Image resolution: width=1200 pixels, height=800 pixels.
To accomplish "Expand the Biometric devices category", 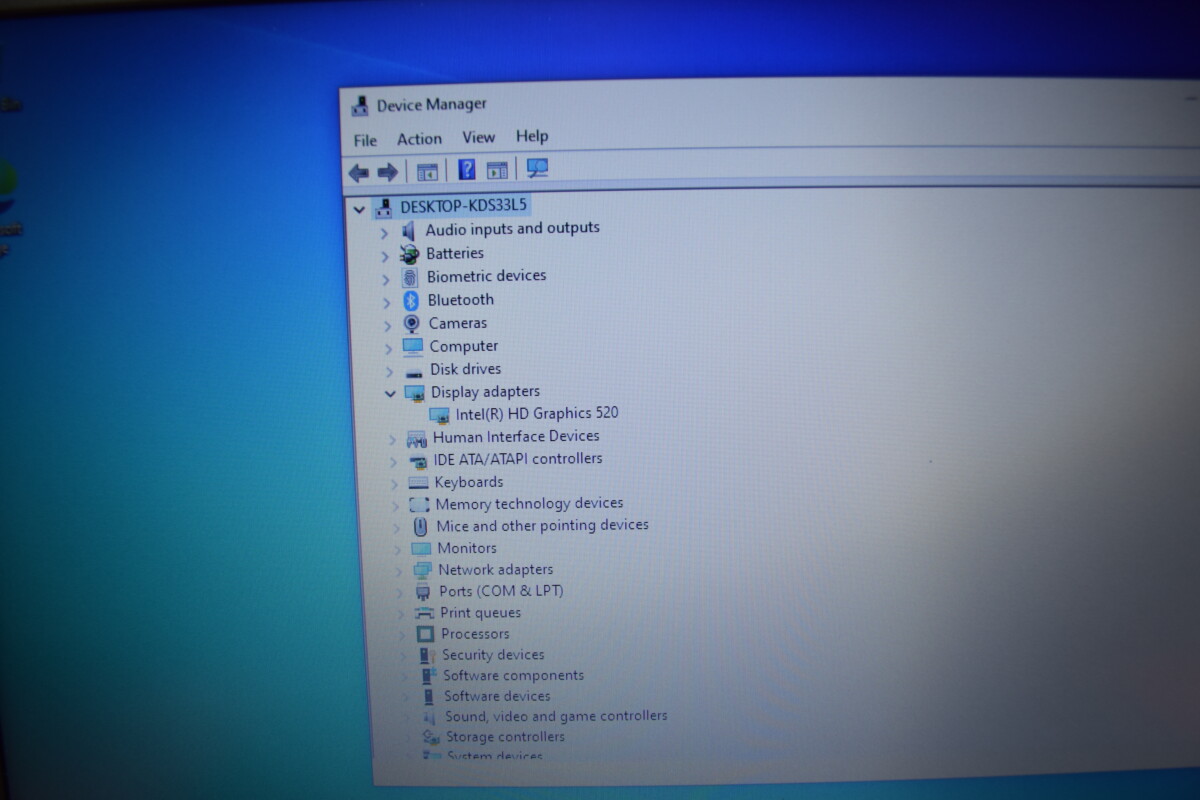I will pyautogui.click(x=386, y=279).
